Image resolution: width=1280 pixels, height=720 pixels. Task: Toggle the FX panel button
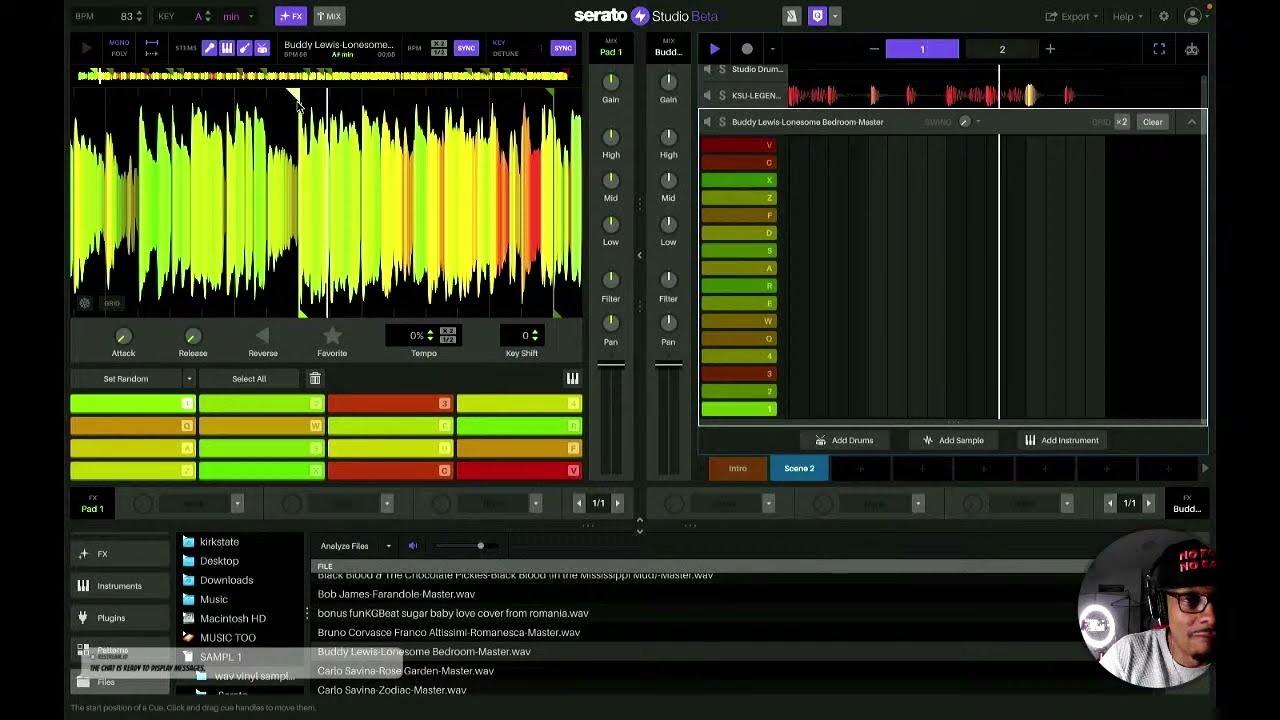point(291,16)
